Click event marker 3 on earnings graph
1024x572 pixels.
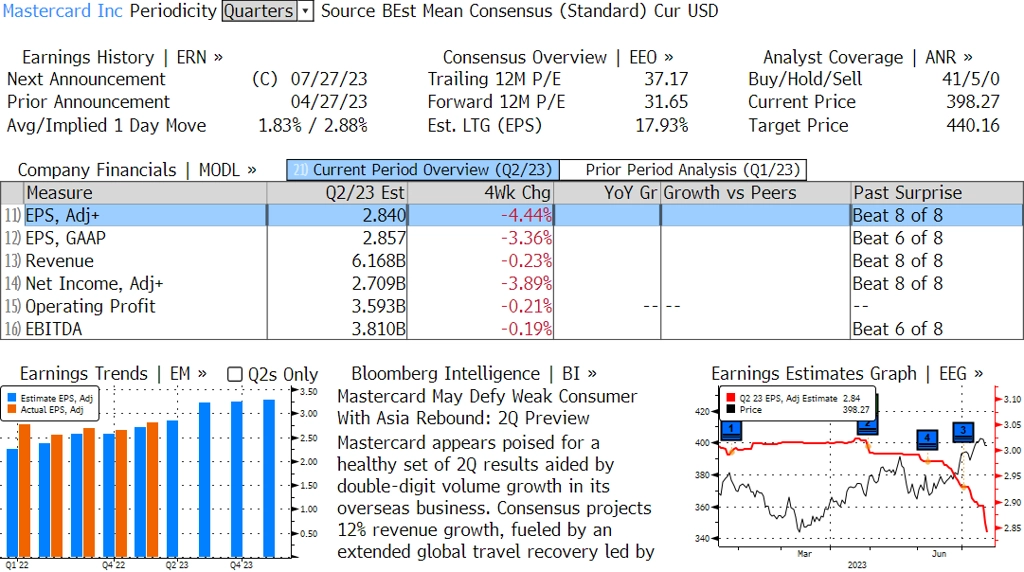(963, 432)
